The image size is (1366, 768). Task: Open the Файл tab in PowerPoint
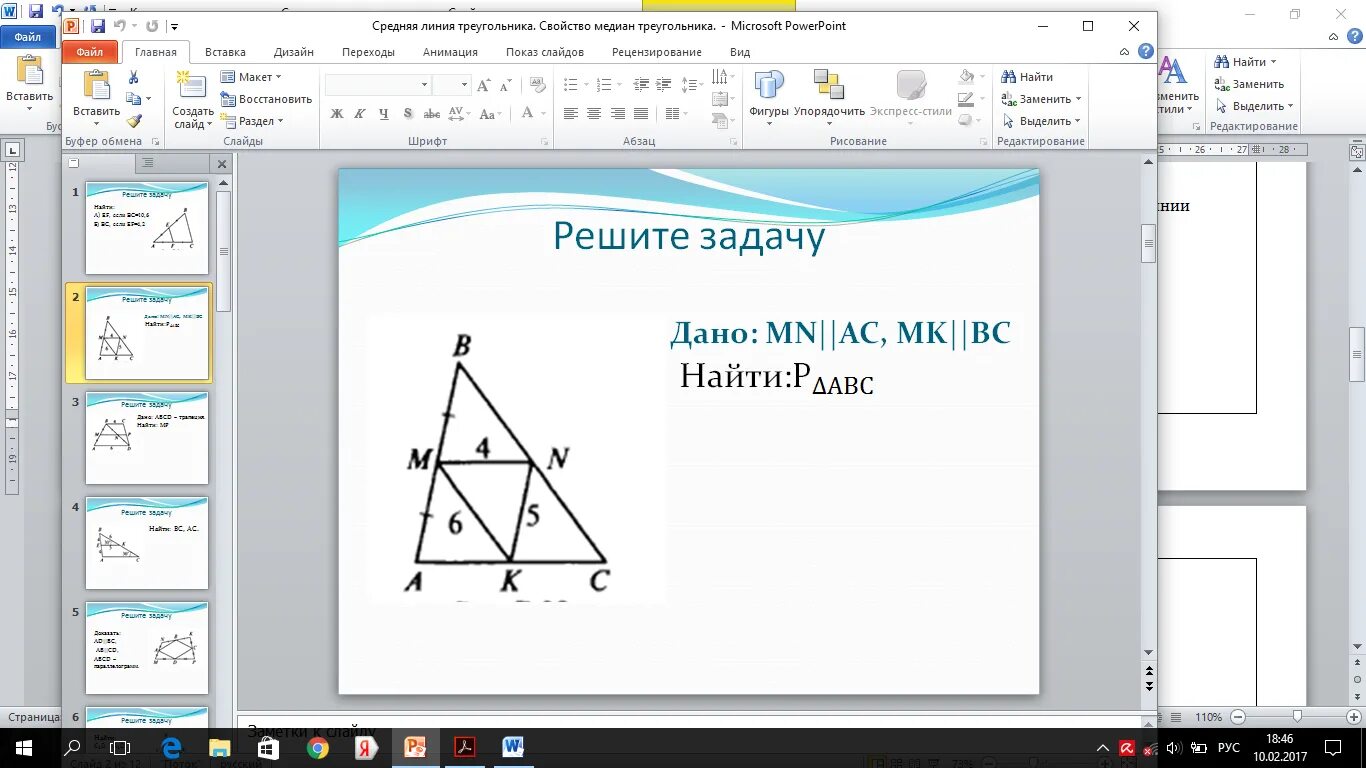90,52
